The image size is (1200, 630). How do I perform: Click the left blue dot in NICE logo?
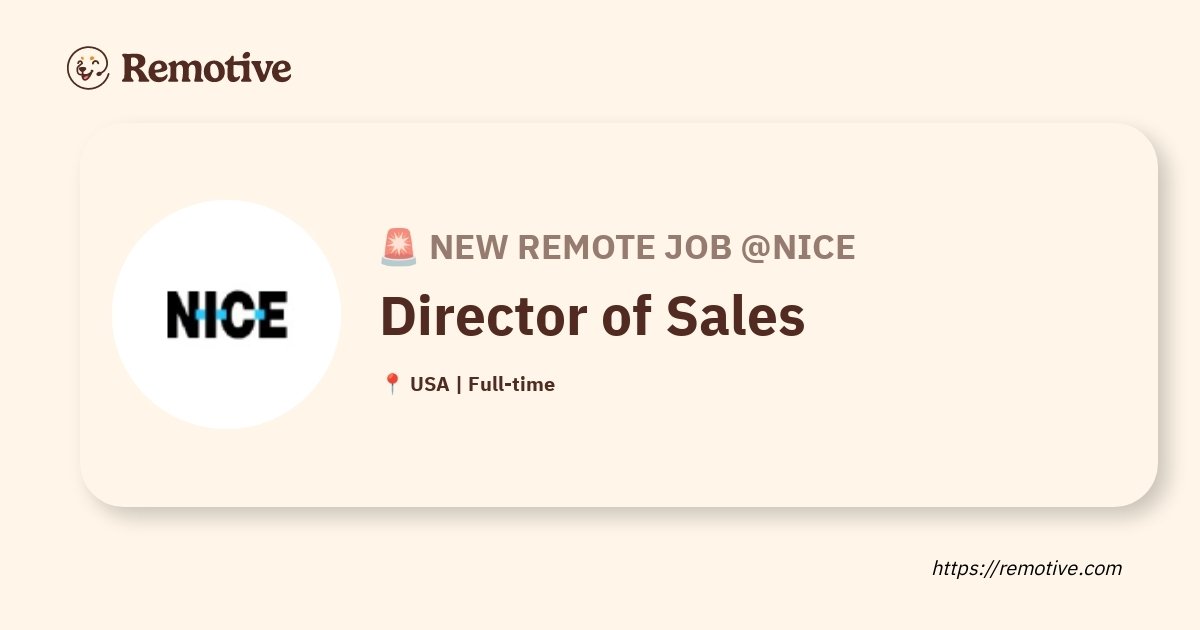(200, 315)
